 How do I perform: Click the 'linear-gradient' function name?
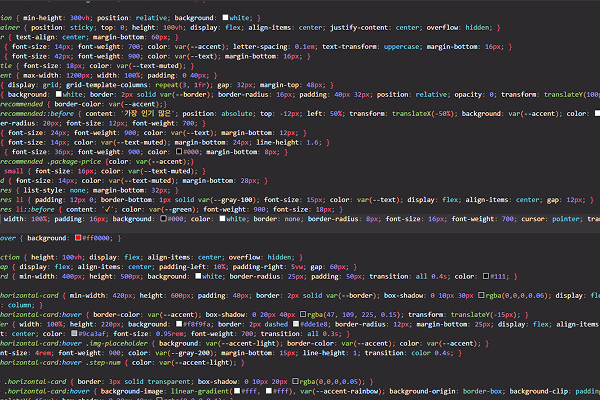click(199, 391)
